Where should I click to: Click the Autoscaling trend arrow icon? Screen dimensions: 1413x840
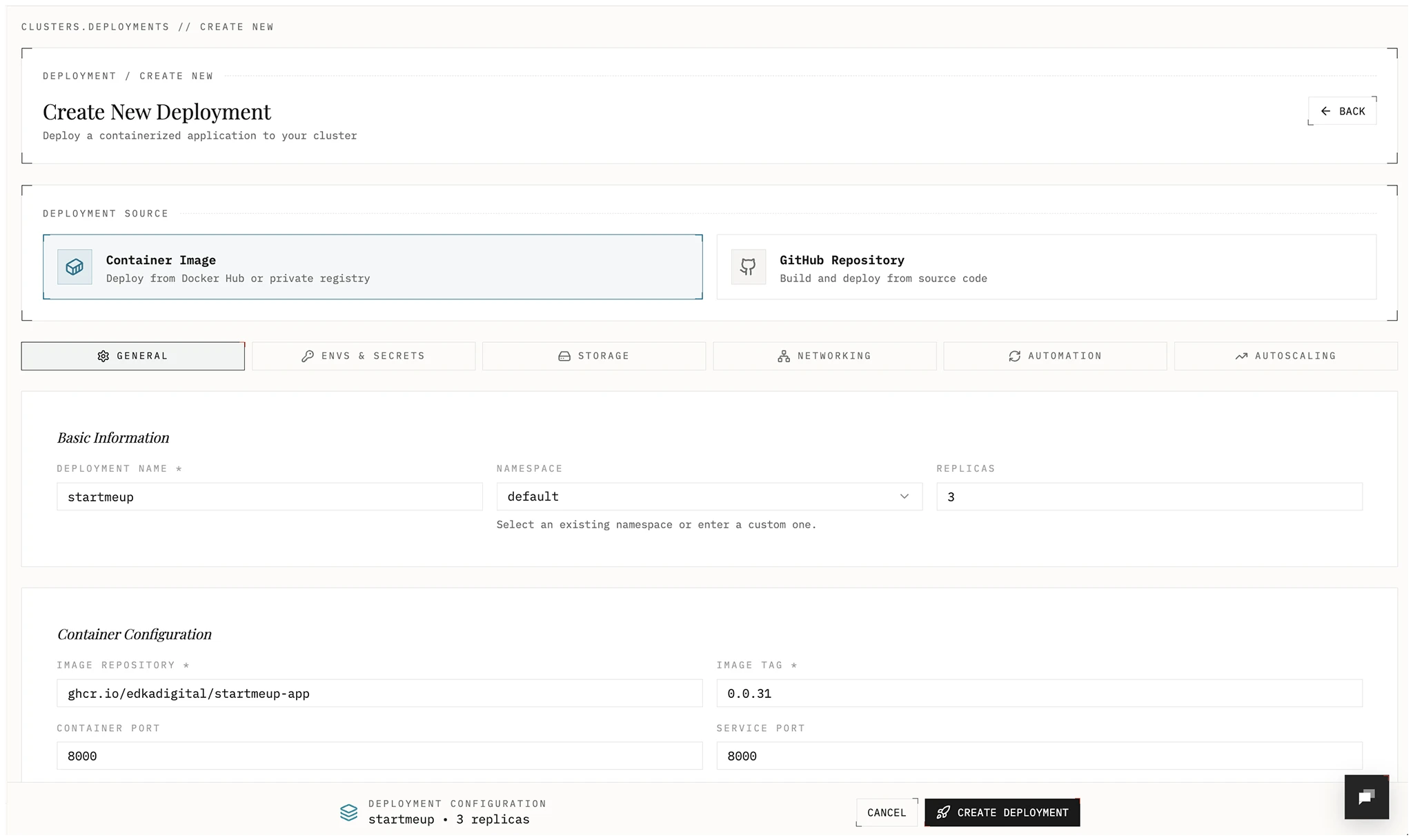coord(1241,356)
